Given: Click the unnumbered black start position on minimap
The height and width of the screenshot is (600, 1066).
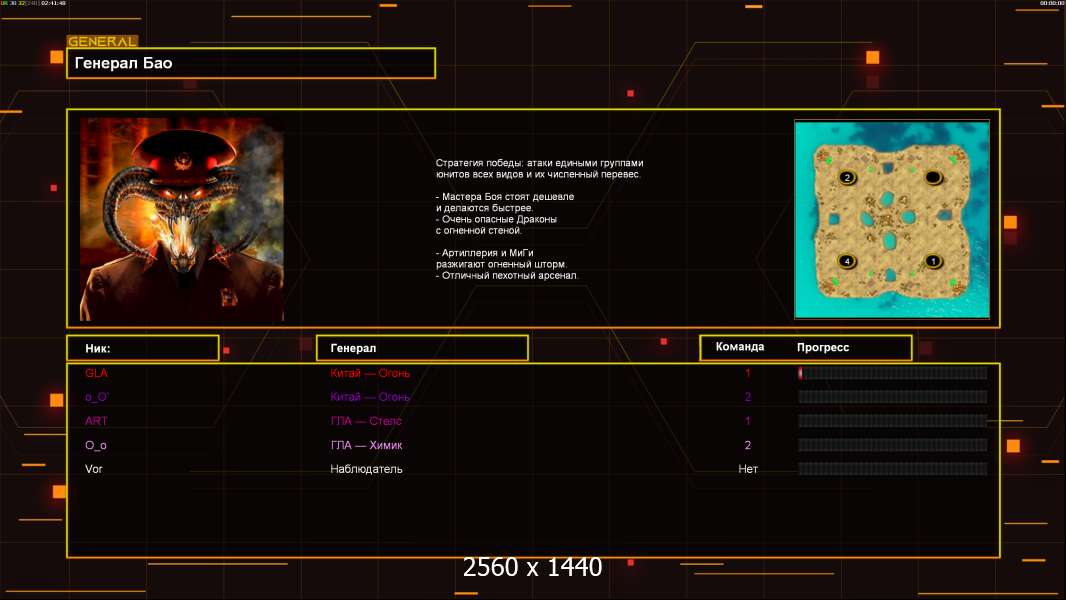Looking at the screenshot, I should point(933,178).
